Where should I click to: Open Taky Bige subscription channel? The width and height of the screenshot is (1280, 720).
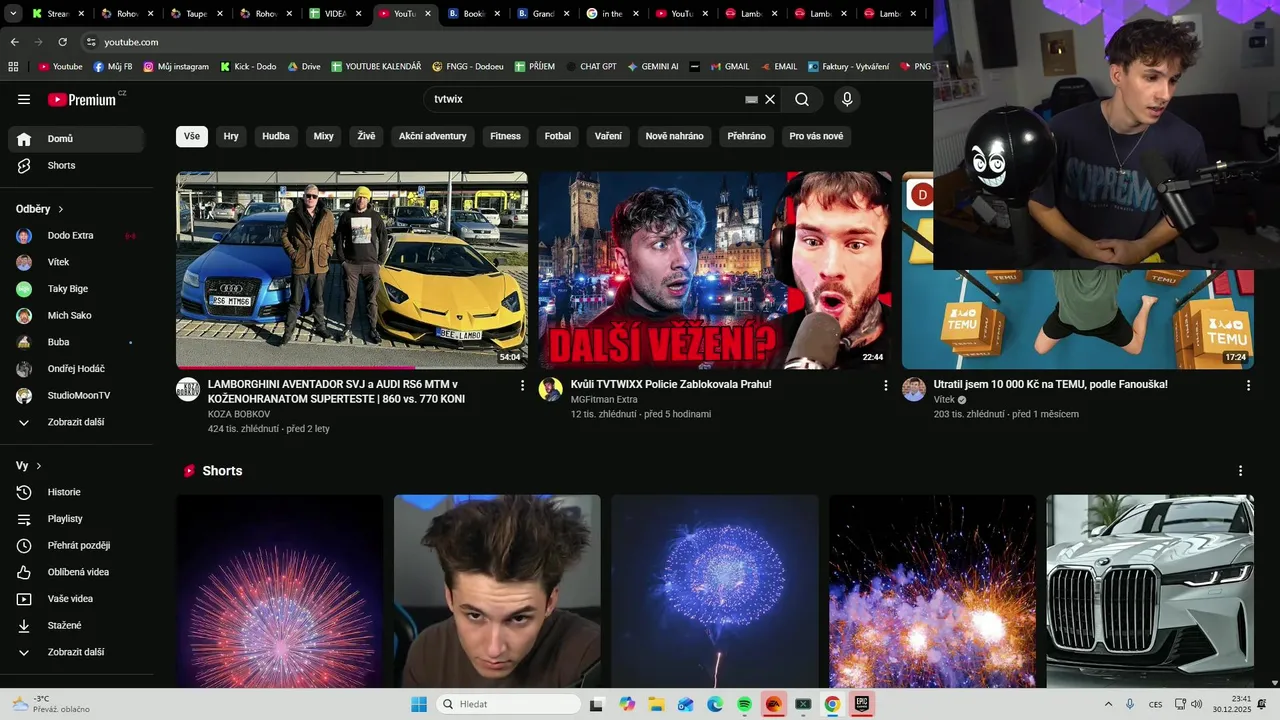[76, 289]
